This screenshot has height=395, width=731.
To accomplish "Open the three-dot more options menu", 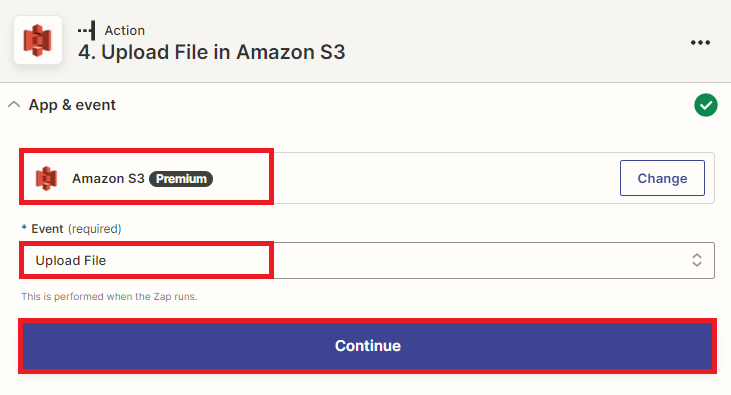I will pos(700,42).
